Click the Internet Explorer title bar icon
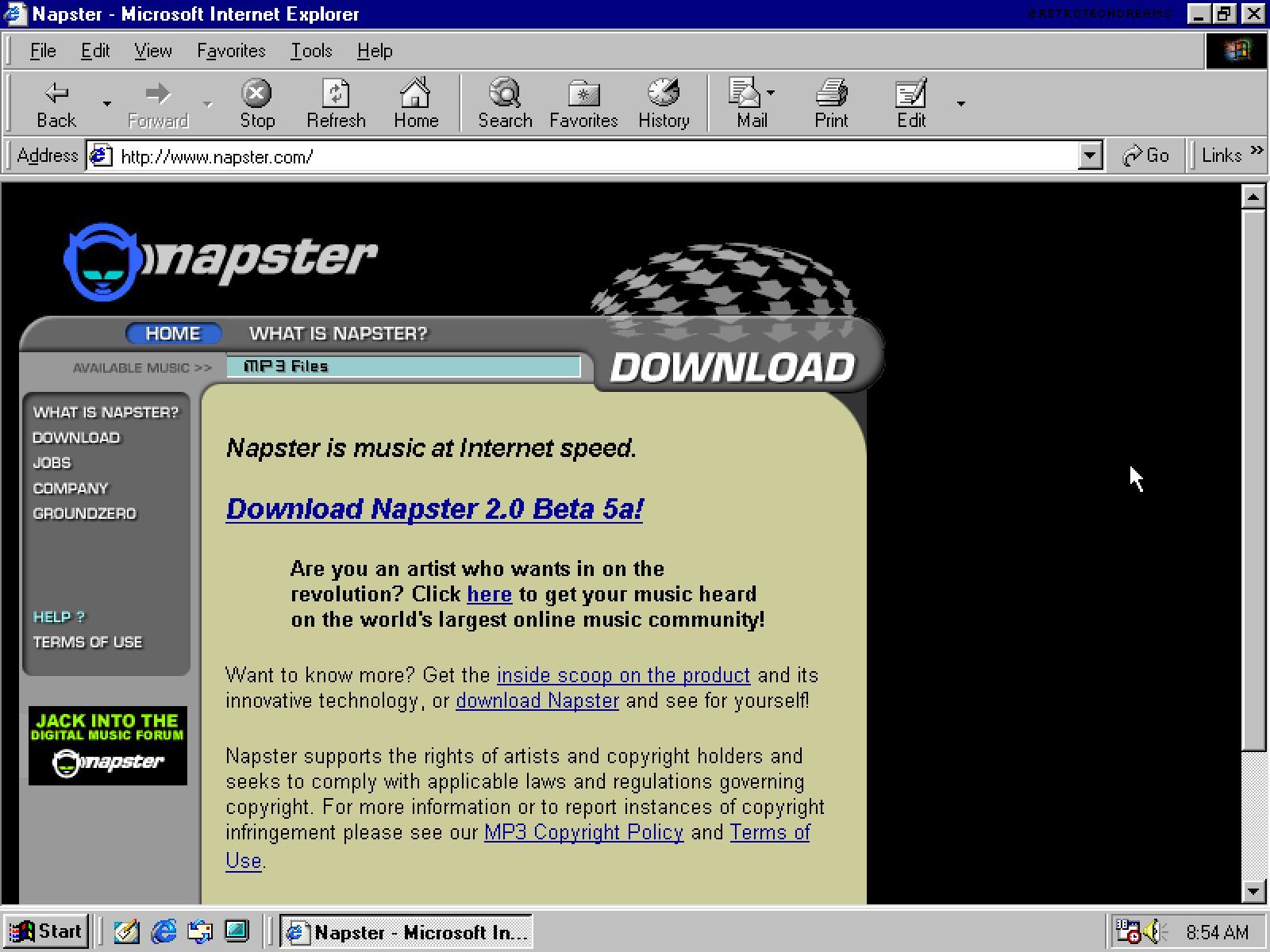Viewport: 1270px width, 952px height. pyautogui.click(x=16, y=14)
